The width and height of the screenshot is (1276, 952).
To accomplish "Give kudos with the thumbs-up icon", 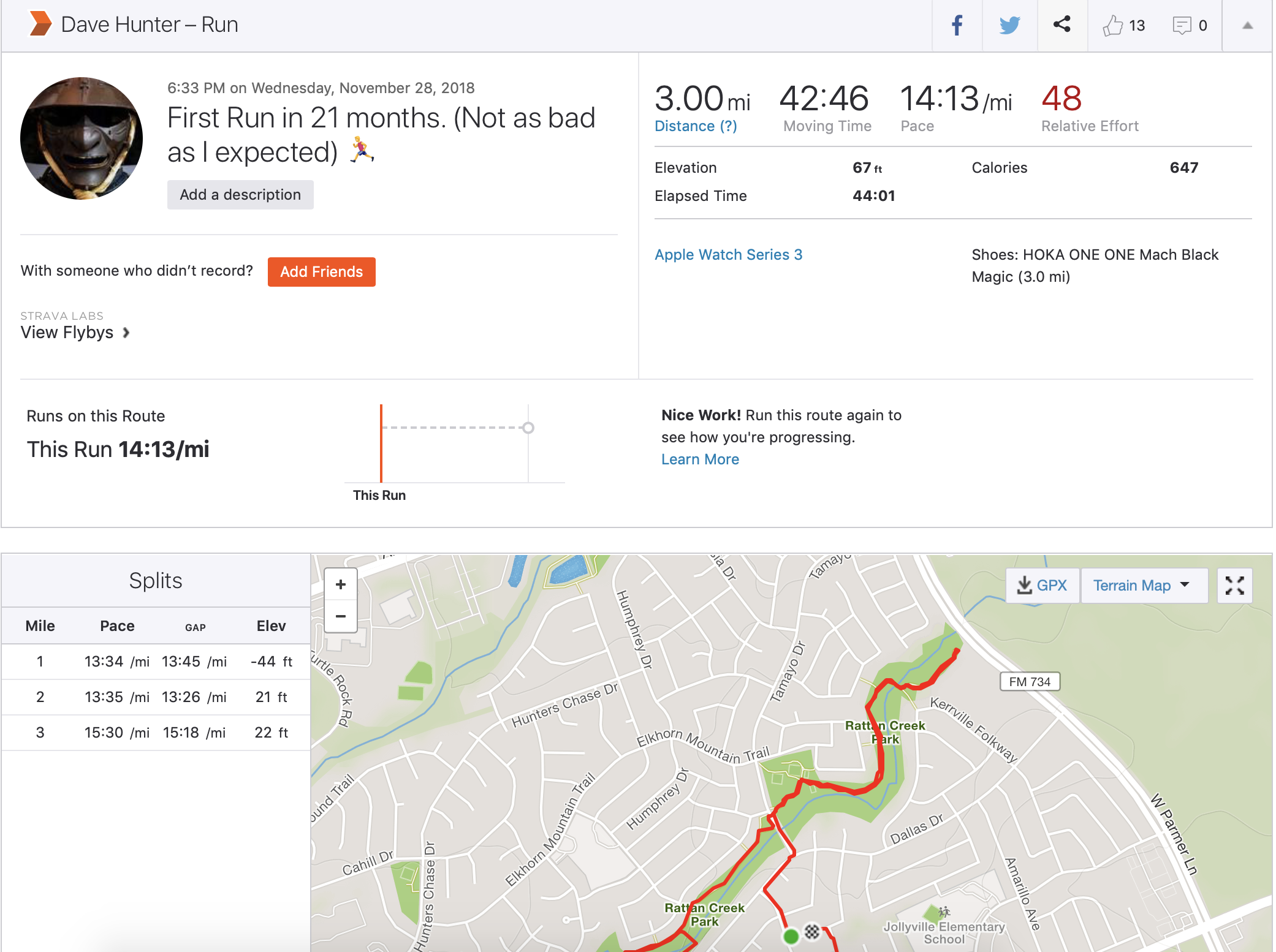I will pyautogui.click(x=1113, y=26).
